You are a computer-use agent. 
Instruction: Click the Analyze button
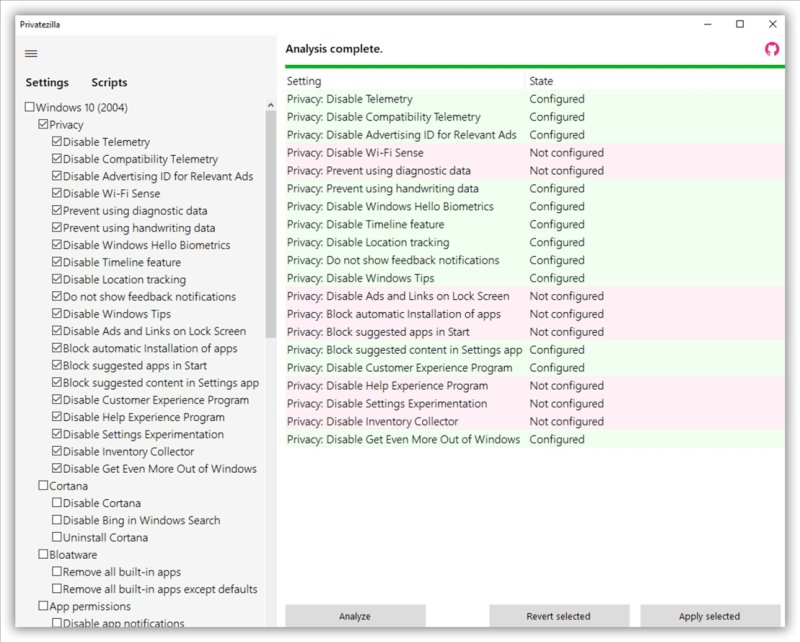[355, 616]
